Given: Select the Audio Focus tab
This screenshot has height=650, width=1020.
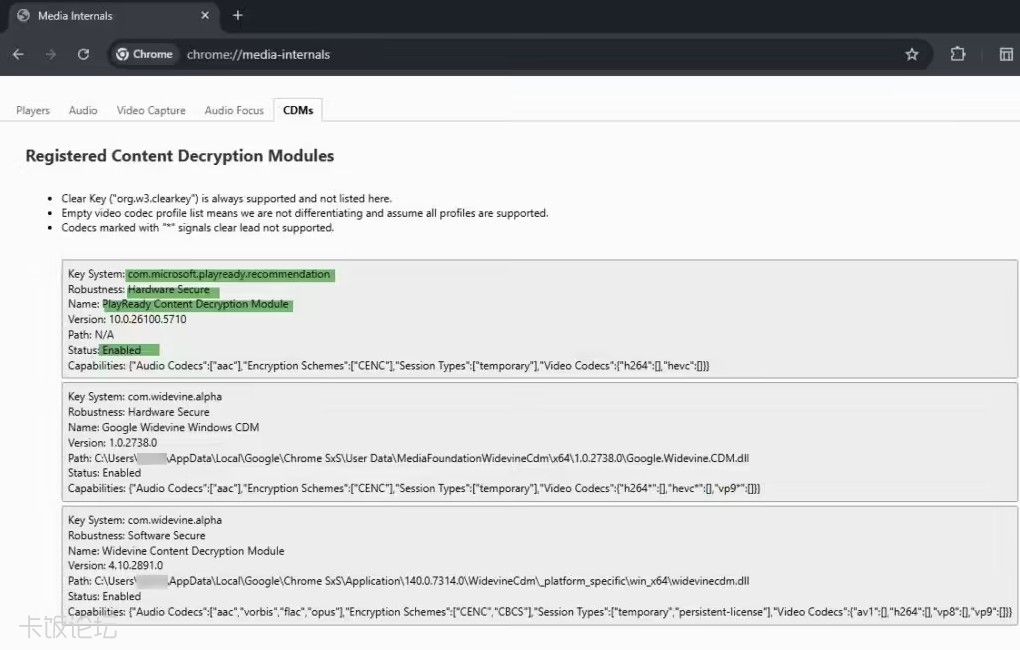Looking at the screenshot, I should pos(234,110).
